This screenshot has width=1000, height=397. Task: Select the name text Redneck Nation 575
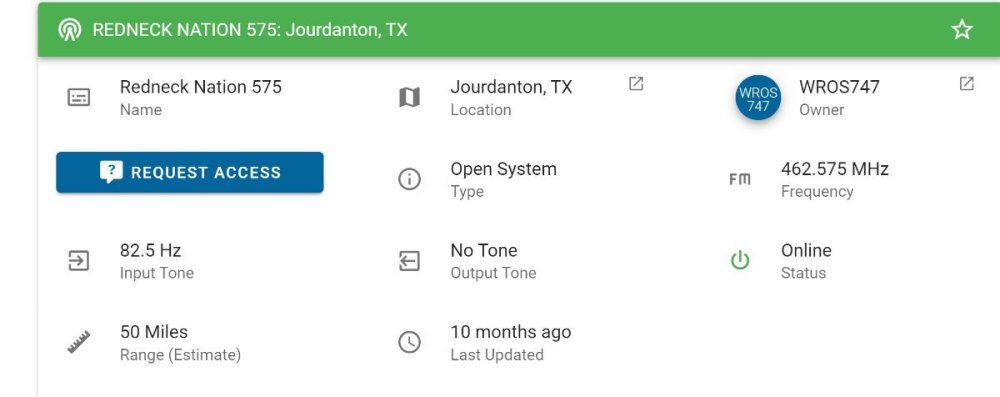[201, 87]
